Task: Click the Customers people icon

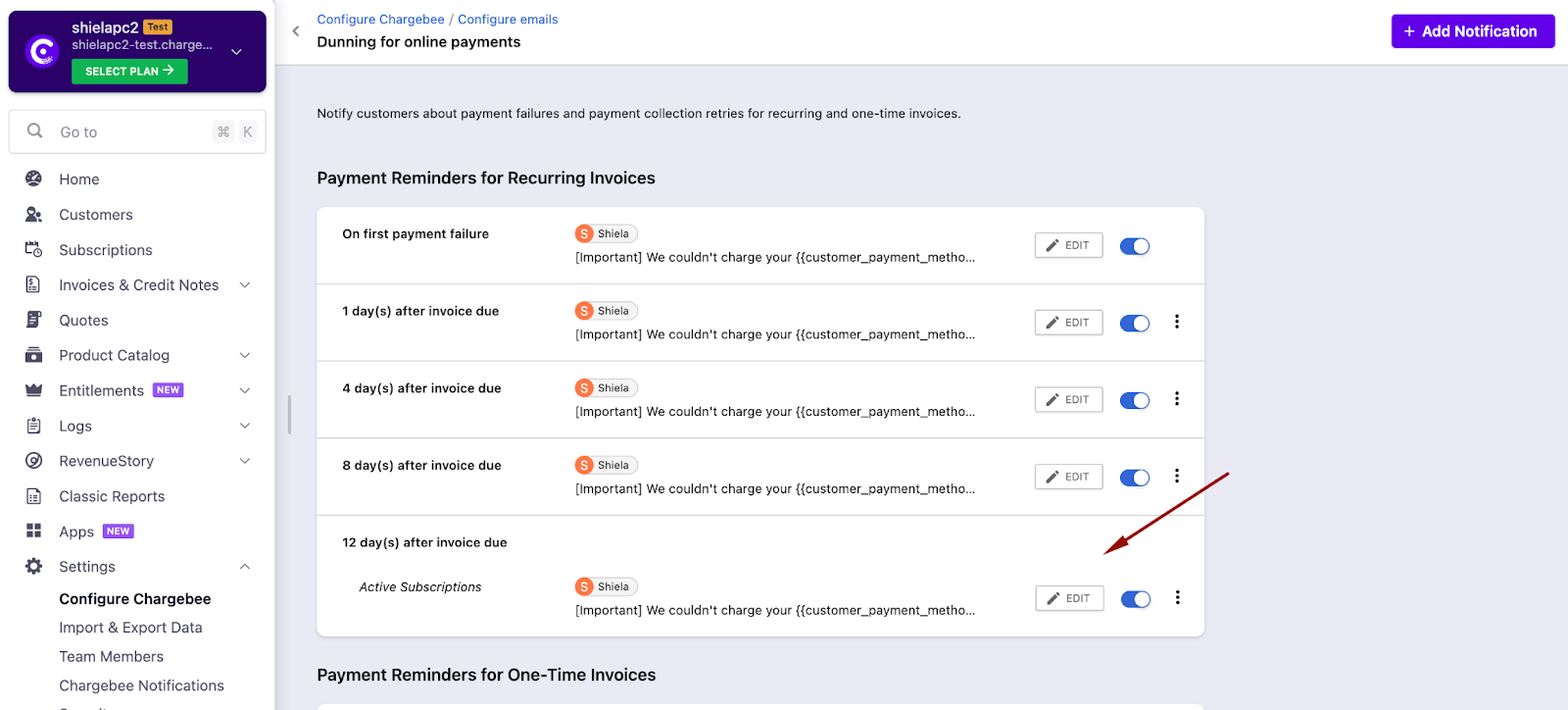Action: tap(33, 214)
